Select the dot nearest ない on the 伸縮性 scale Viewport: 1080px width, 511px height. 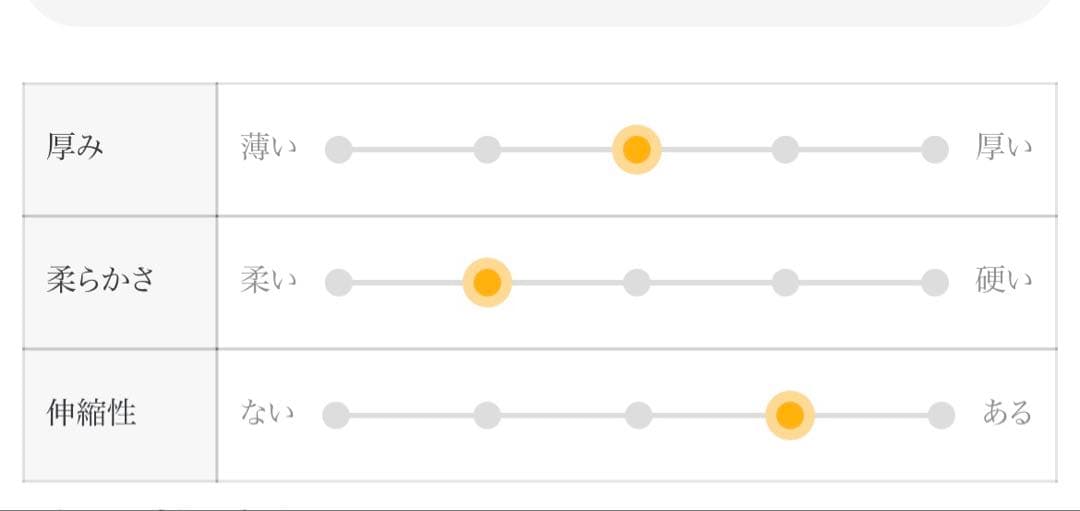coord(336,415)
